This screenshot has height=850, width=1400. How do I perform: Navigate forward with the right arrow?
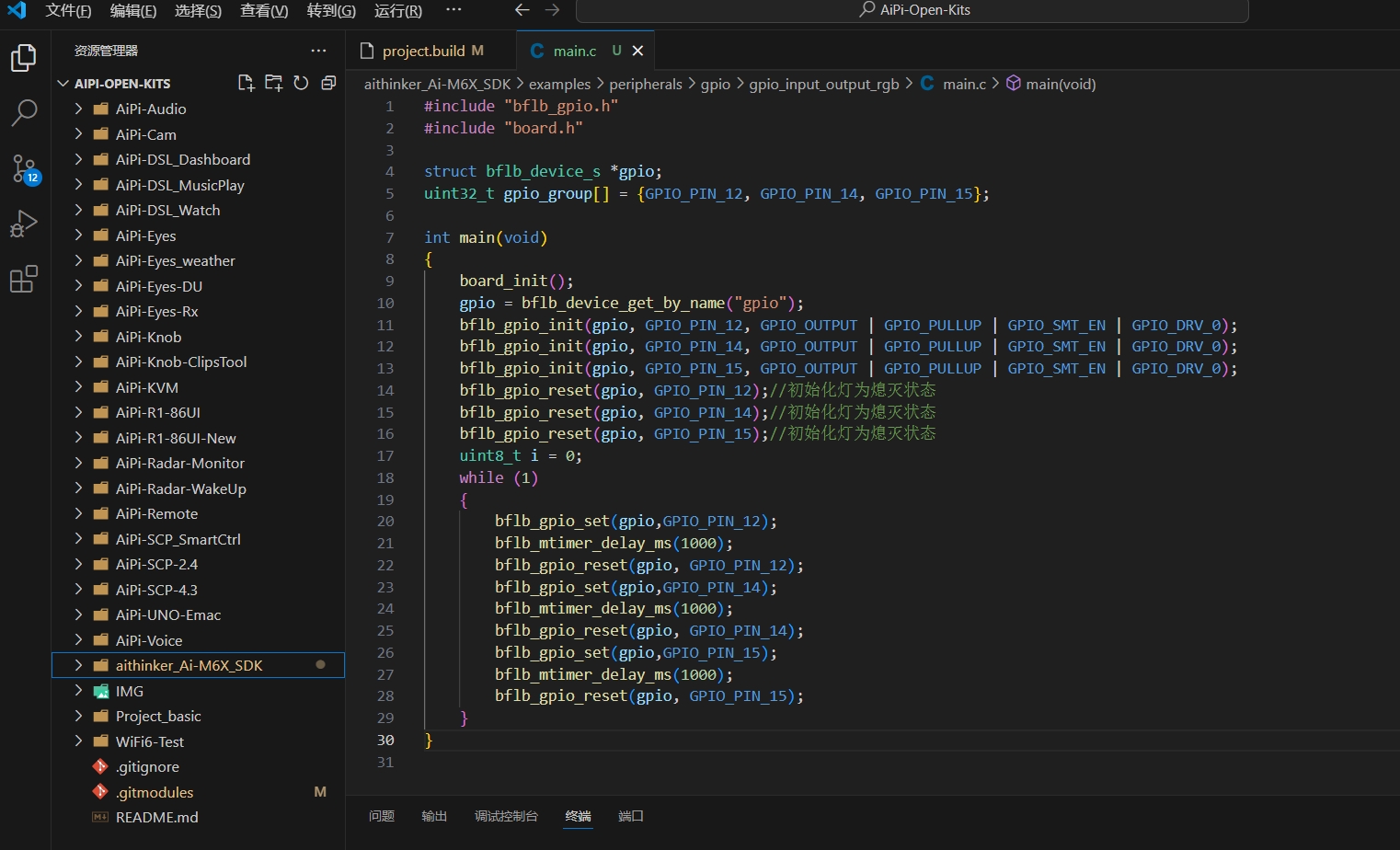[x=552, y=10]
